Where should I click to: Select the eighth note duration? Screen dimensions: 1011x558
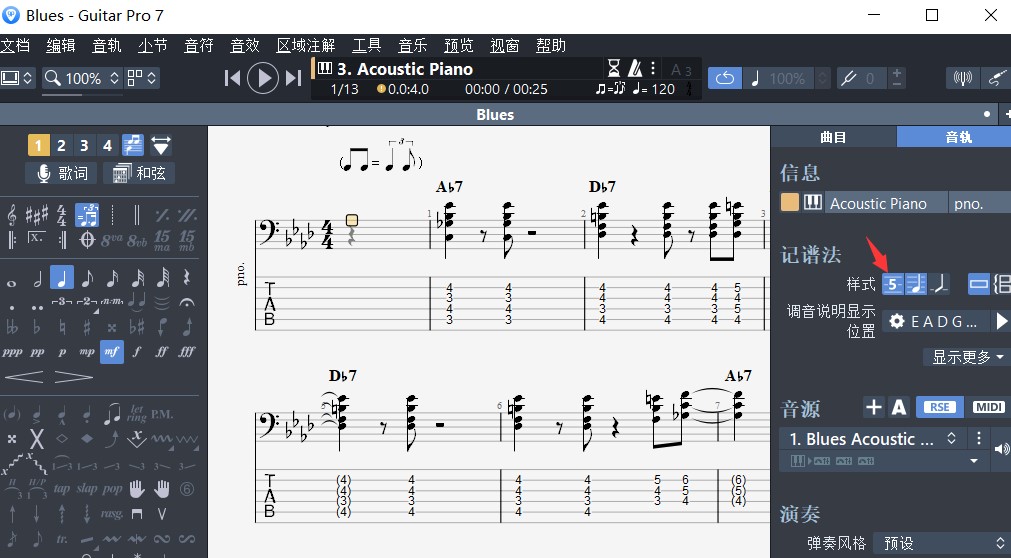(87, 279)
